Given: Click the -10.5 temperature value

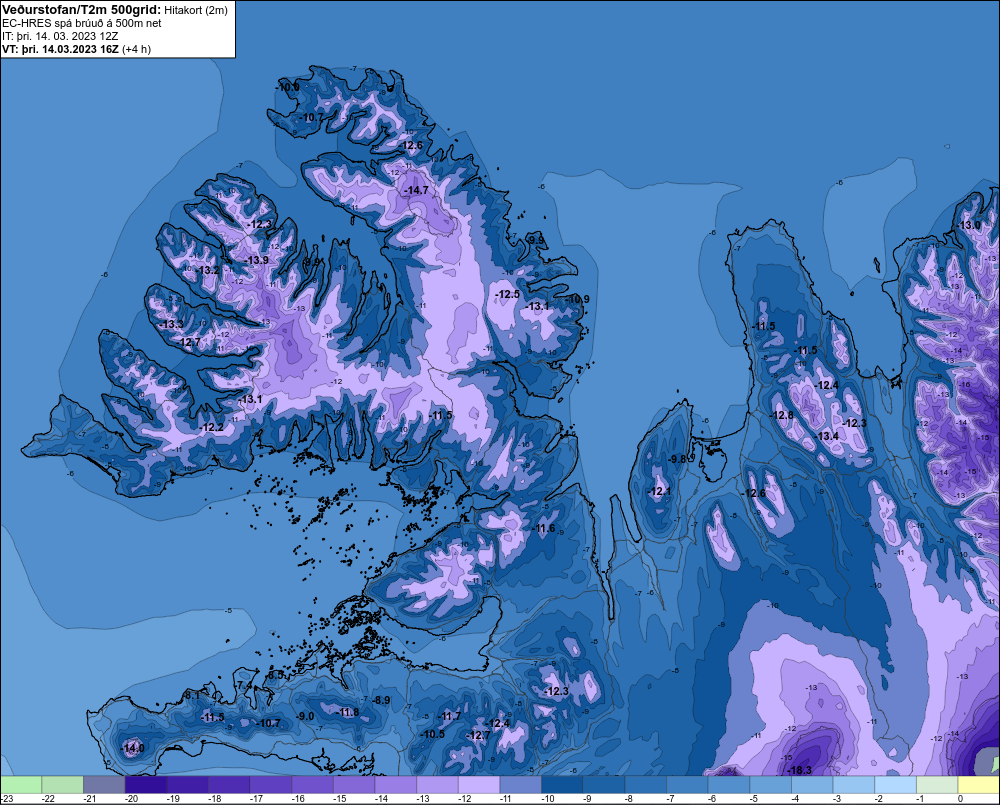Looking at the screenshot, I should pos(433,734).
